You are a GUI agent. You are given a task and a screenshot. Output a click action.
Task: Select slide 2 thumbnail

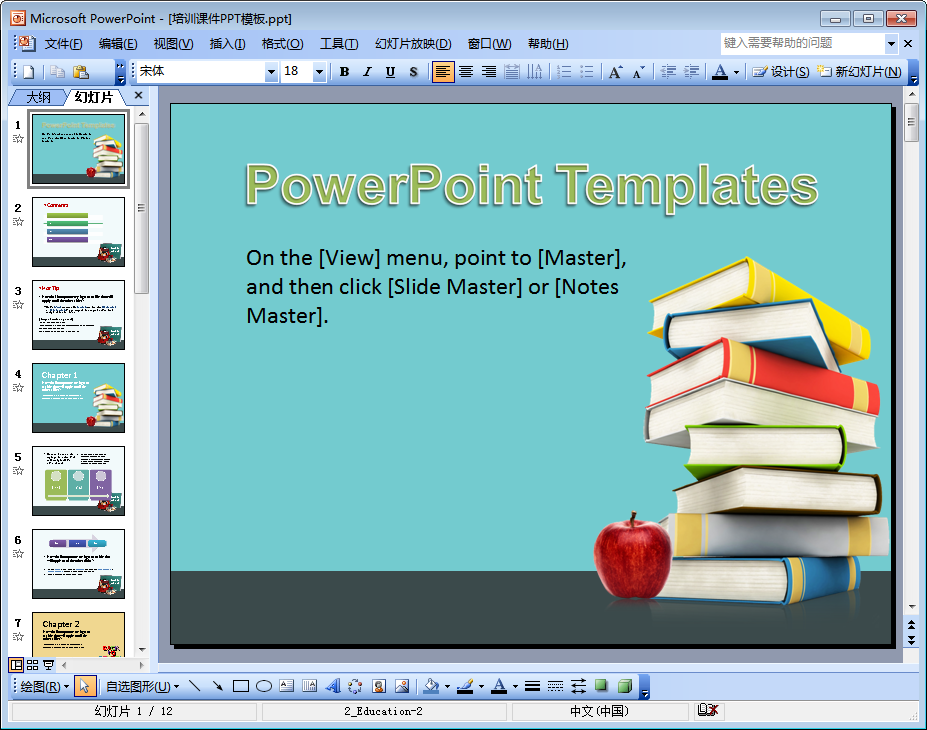[x=79, y=232]
